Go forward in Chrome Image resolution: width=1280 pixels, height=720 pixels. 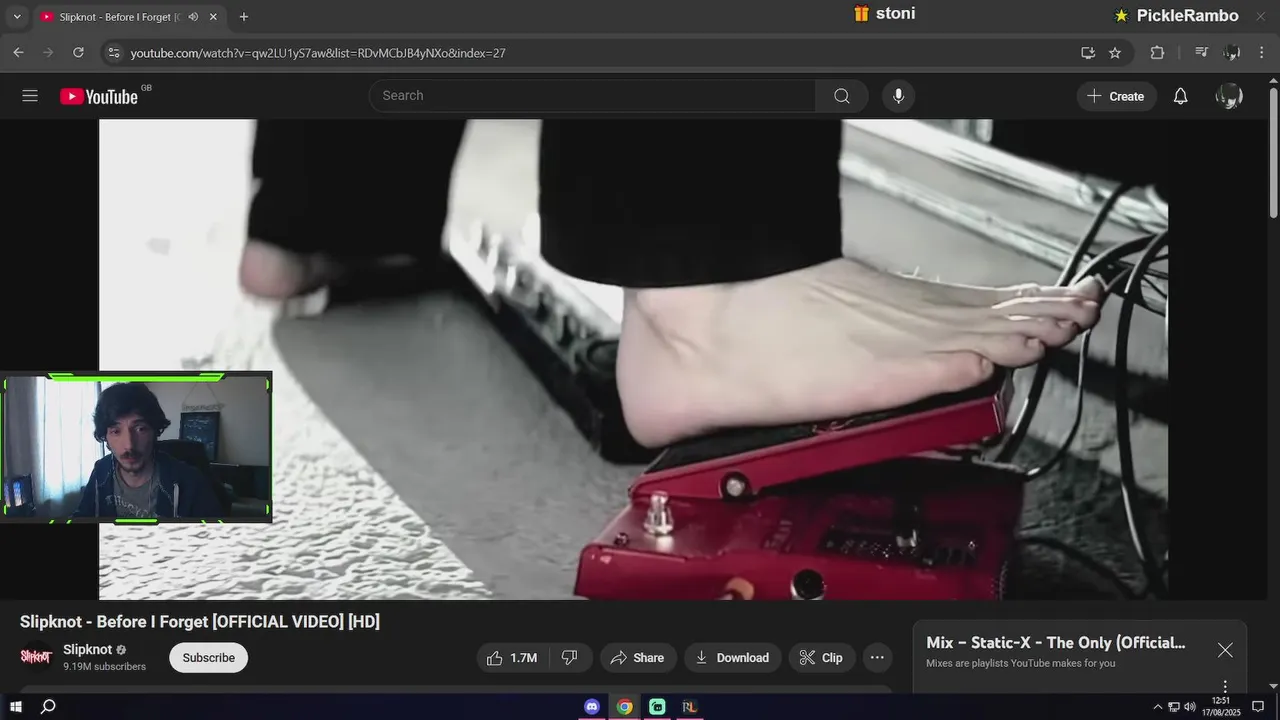pyautogui.click(x=48, y=53)
